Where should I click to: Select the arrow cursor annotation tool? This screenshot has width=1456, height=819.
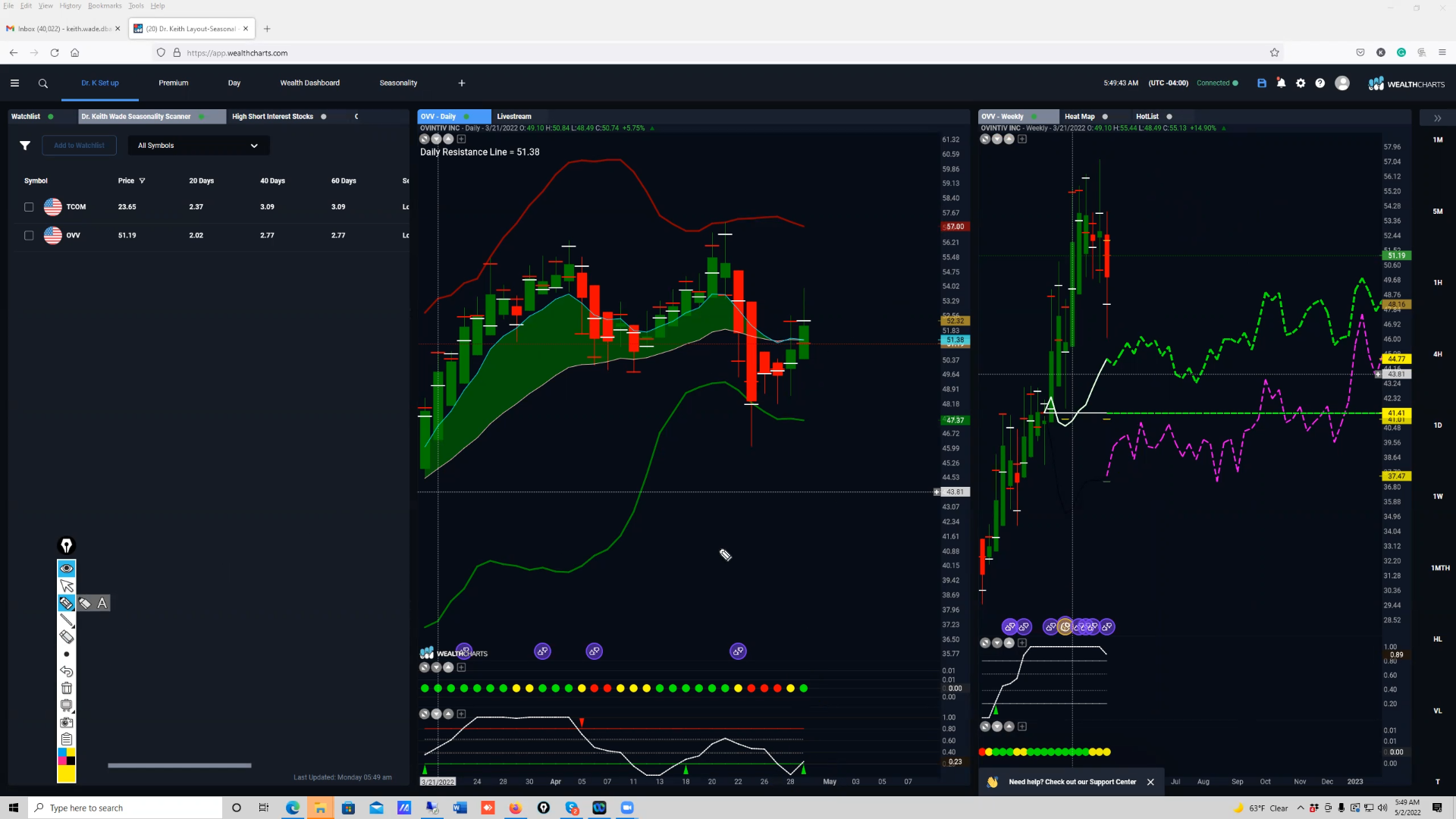click(x=67, y=586)
